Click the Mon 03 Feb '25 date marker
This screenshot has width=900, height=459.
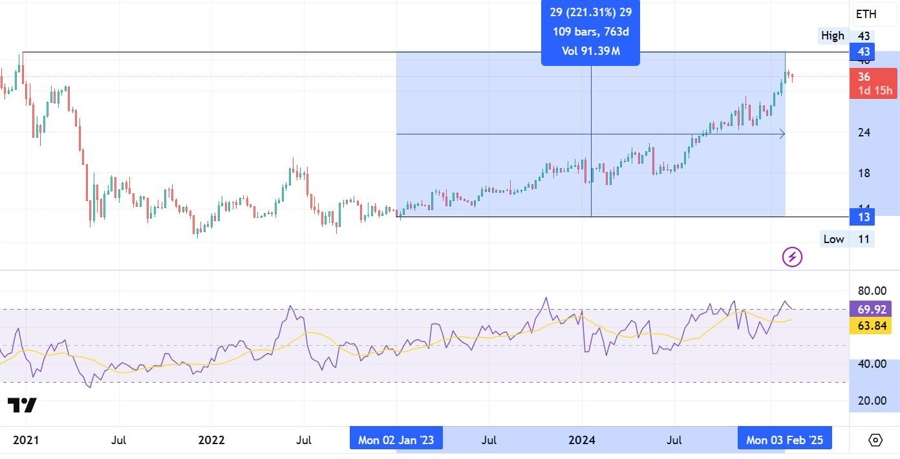(784, 440)
